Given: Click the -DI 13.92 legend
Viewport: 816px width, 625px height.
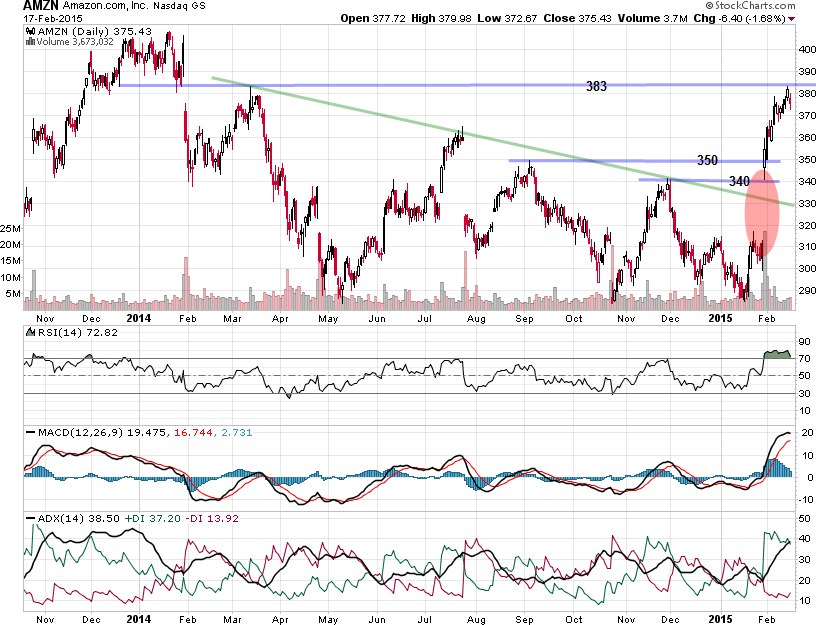Looking at the screenshot, I should pyautogui.click(x=211, y=518).
